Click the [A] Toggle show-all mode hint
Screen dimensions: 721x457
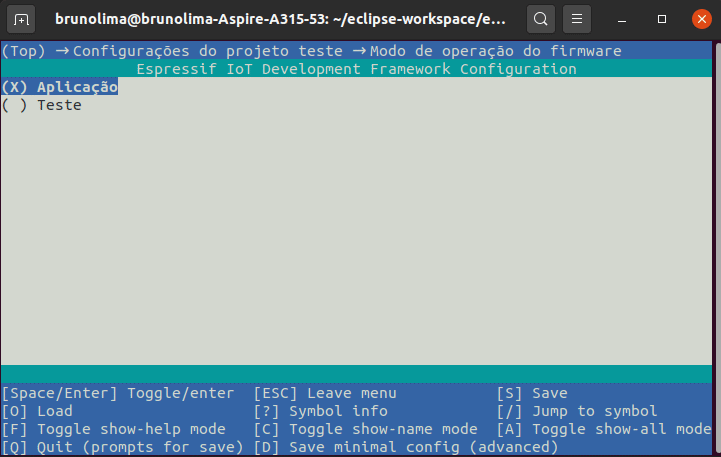click(604, 429)
